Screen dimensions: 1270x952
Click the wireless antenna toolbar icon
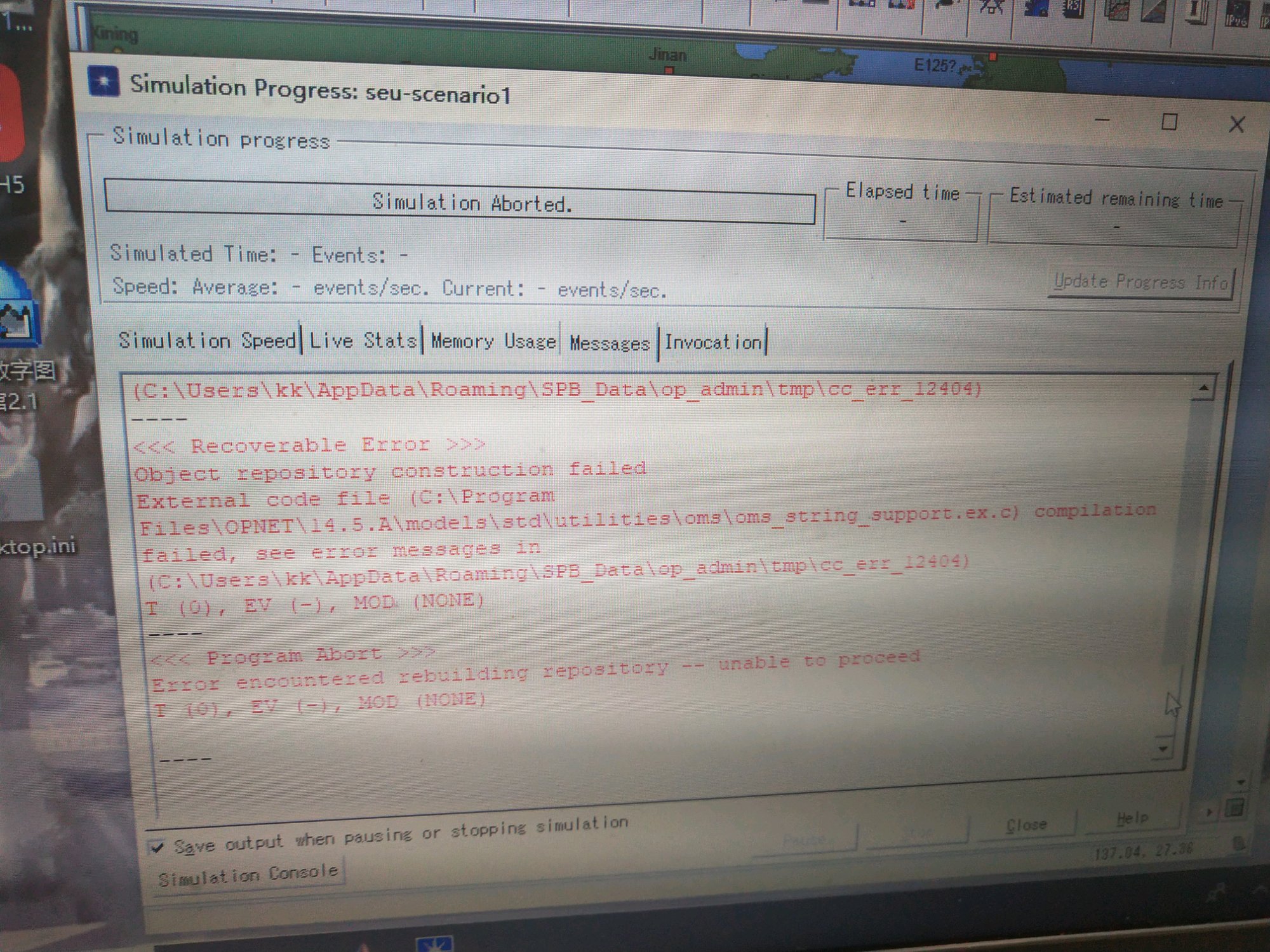pyautogui.click(x=991, y=8)
